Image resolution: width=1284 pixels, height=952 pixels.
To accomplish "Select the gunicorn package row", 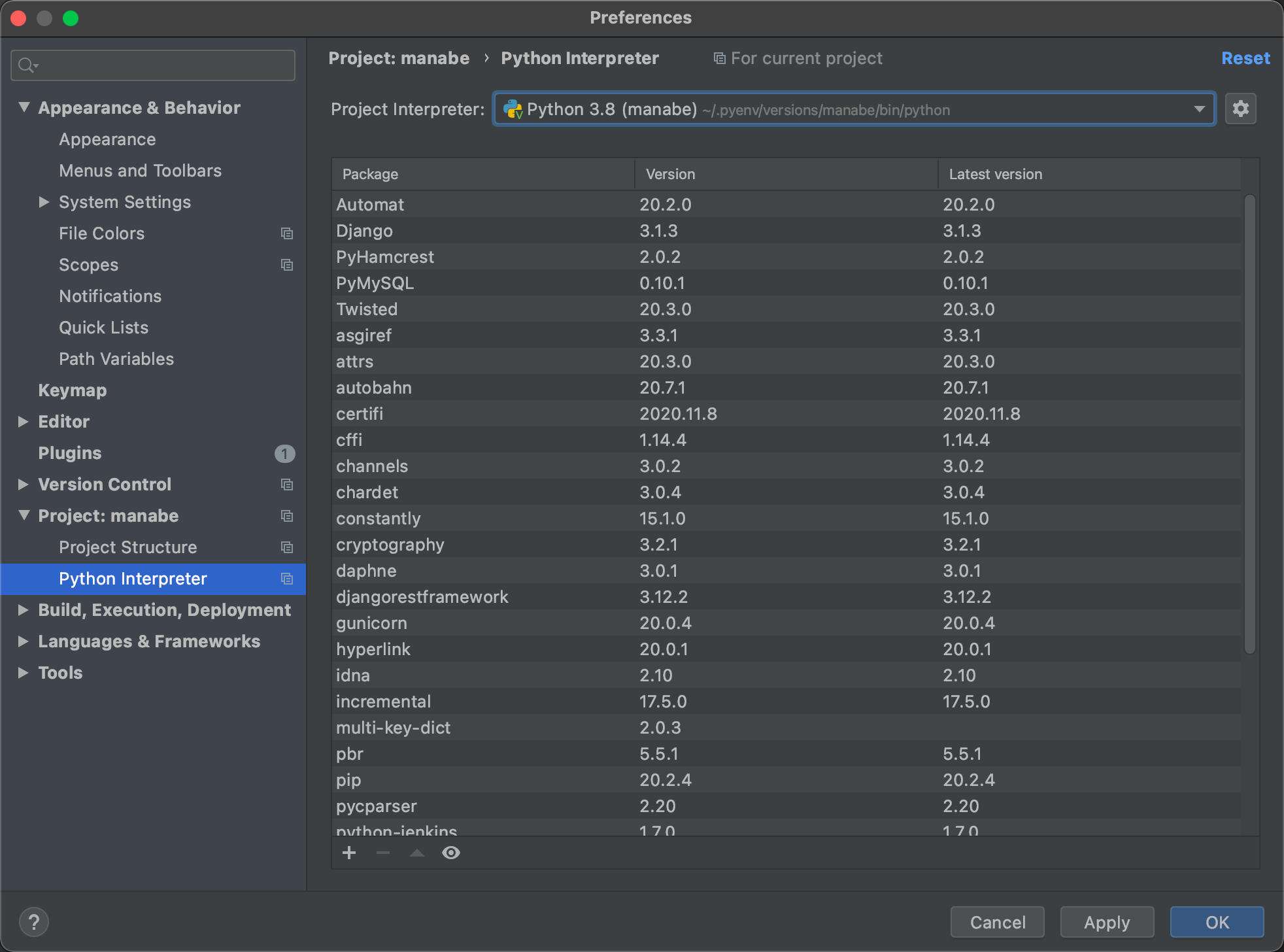I will (786, 623).
